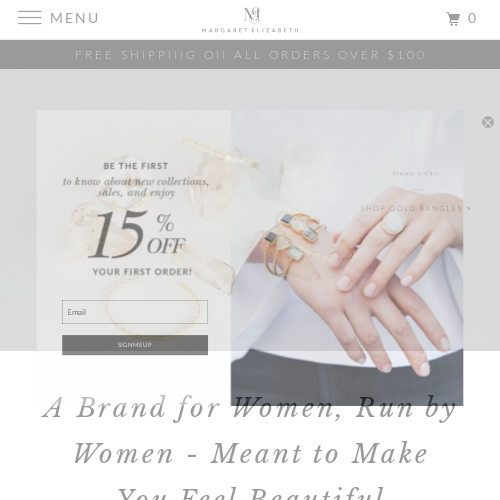Open the Shop Gold Bangles link

pyautogui.click(x=415, y=208)
